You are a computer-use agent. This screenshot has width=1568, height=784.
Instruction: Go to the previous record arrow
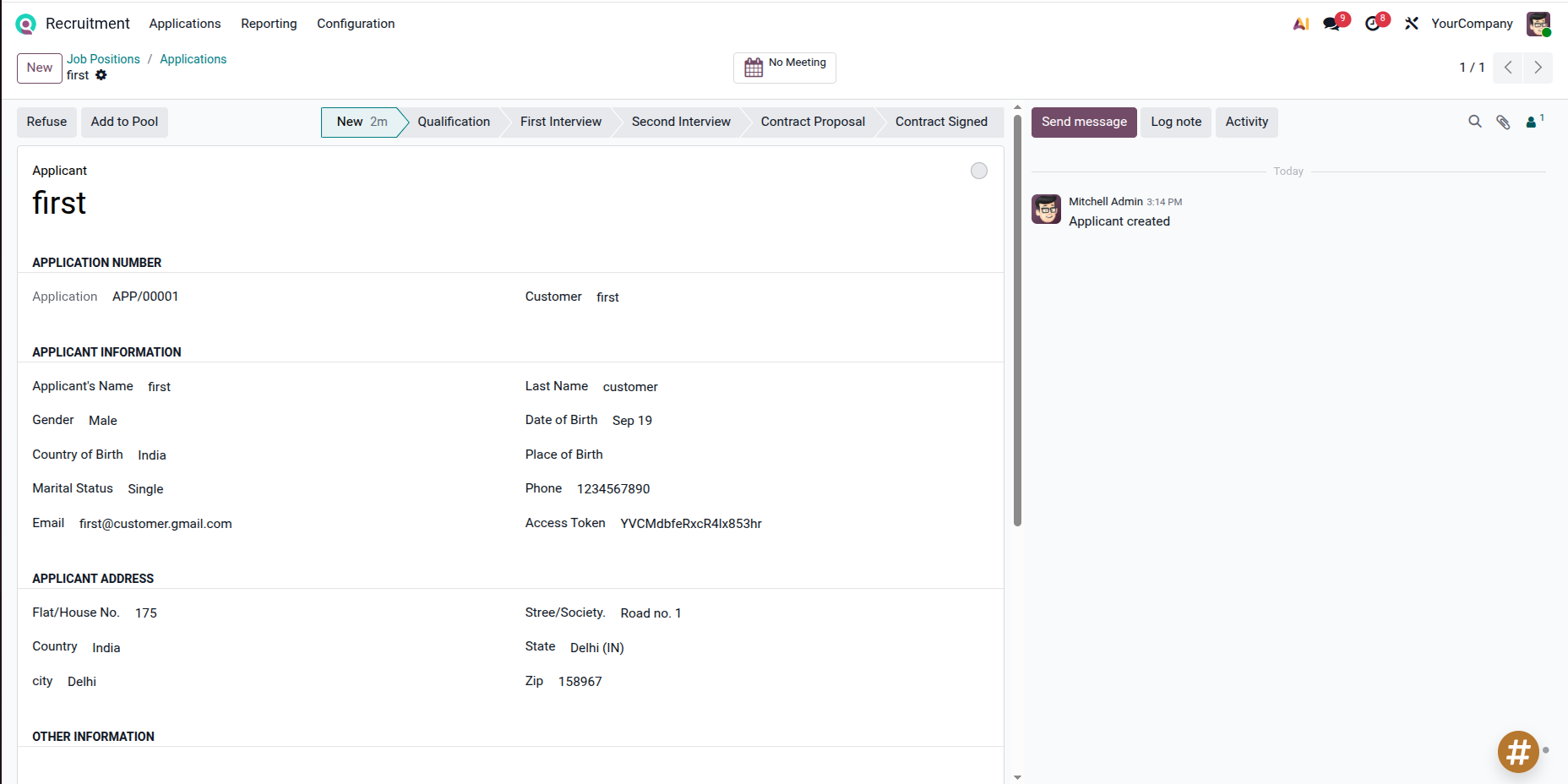(1508, 68)
